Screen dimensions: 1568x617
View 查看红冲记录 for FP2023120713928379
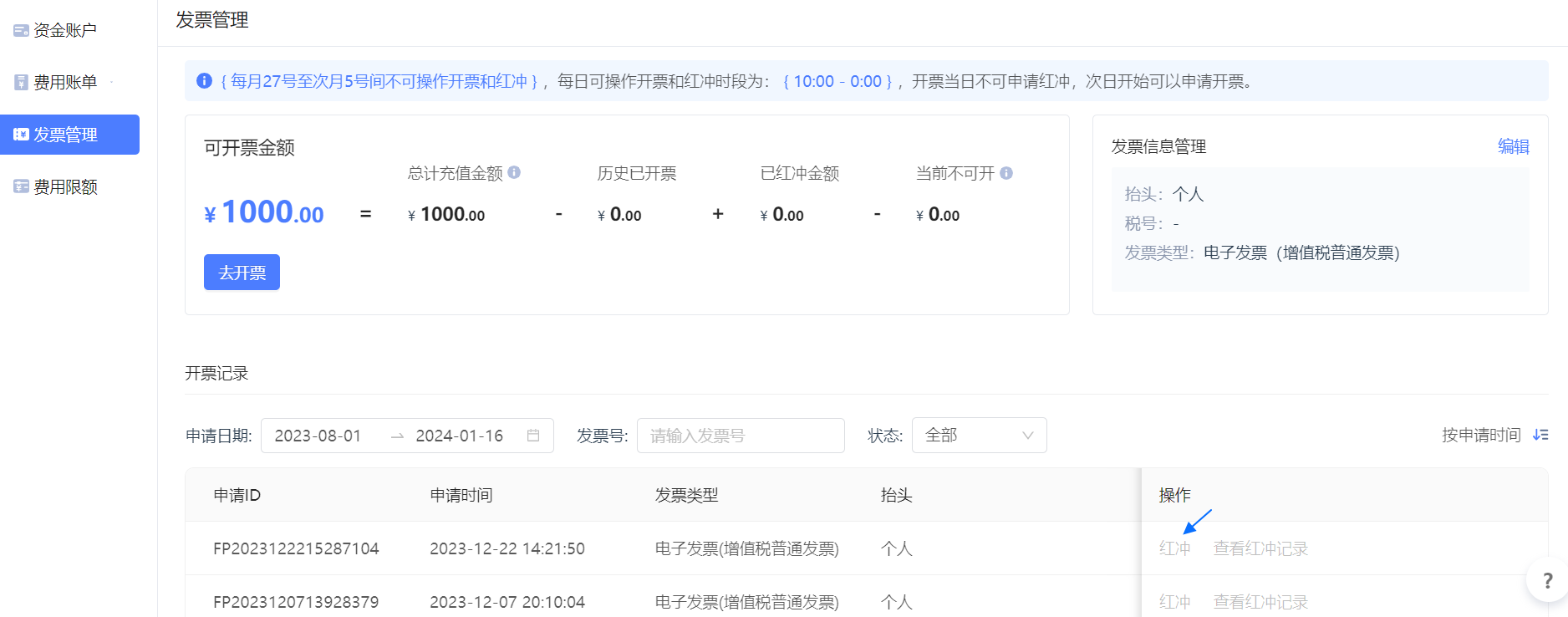click(1260, 602)
